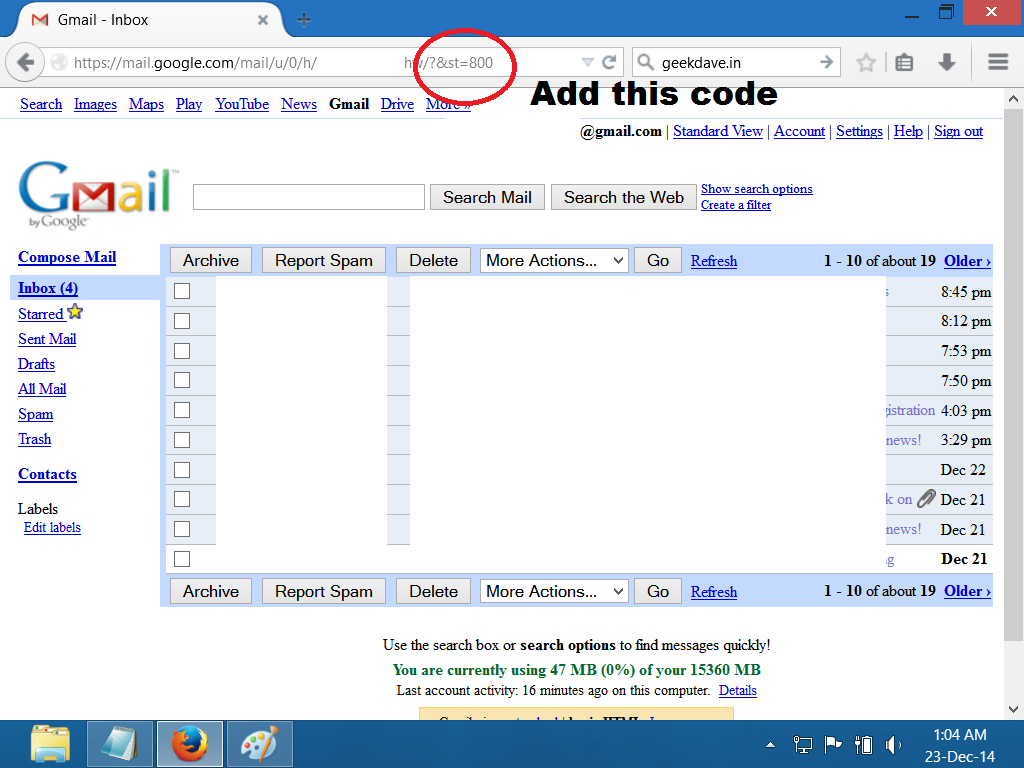1024x768 pixels.
Task: Check the message received at 8:12 pm
Action: point(182,321)
